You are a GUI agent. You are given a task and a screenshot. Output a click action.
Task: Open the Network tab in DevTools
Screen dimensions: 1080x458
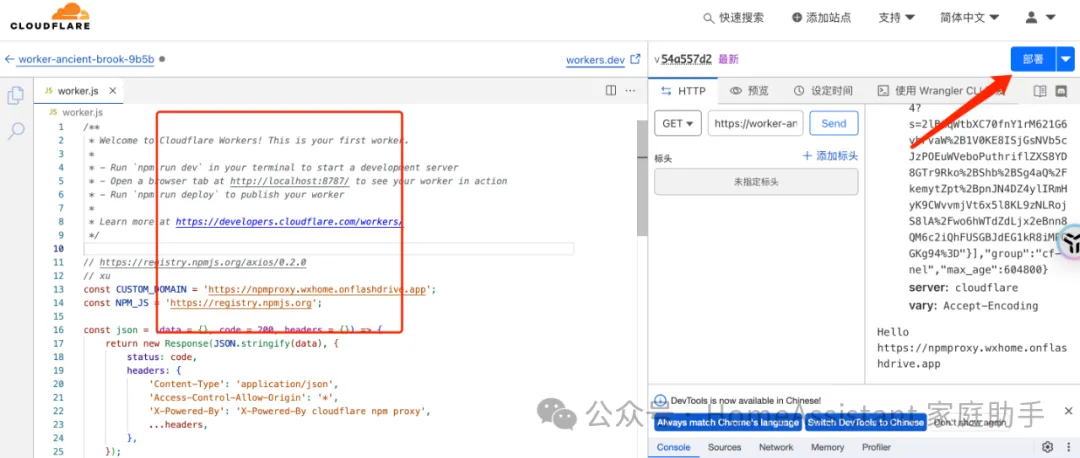pyautogui.click(x=776, y=448)
